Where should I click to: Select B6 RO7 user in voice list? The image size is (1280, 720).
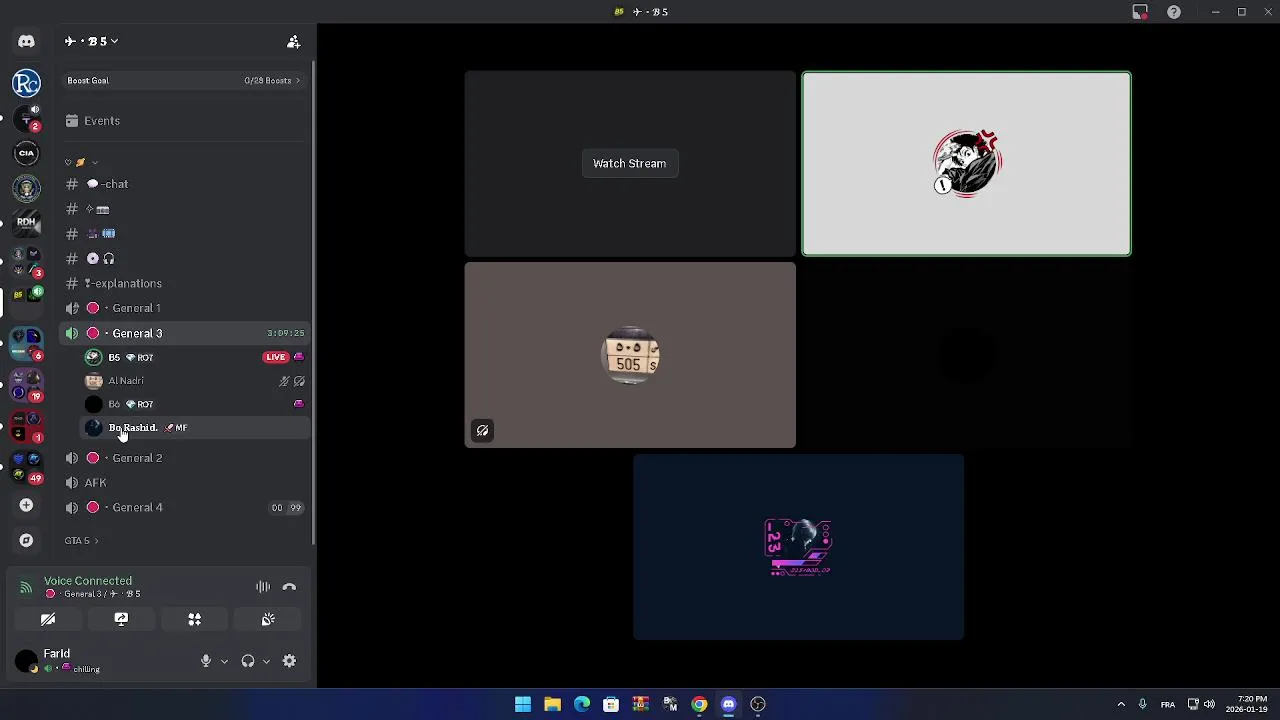click(195, 404)
